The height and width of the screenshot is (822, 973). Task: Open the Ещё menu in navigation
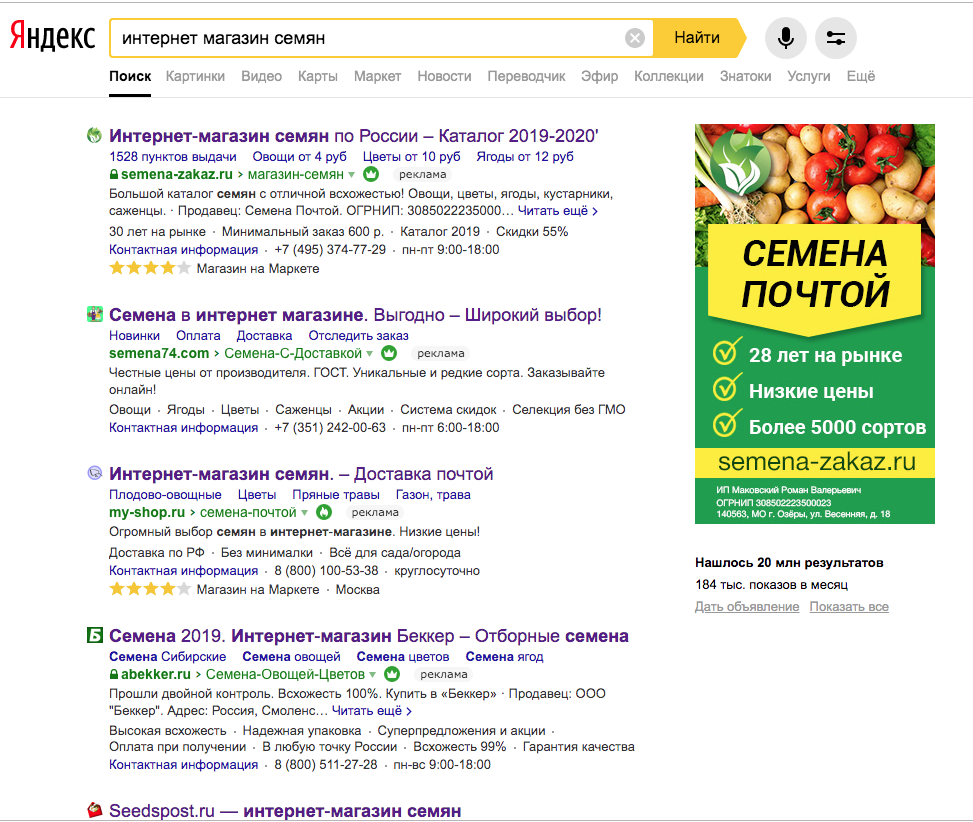pos(861,76)
